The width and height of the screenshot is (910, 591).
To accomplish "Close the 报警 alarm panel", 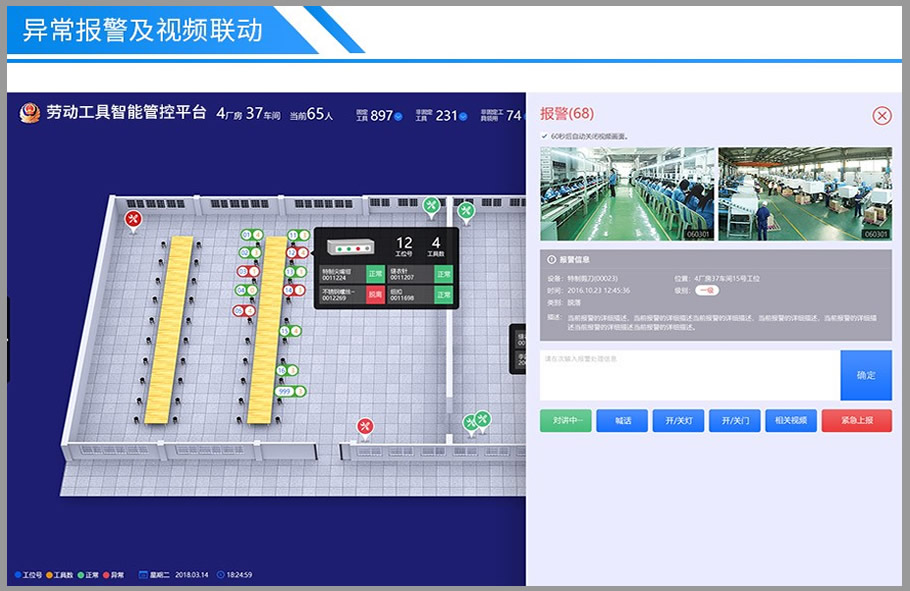I will coord(881,116).
